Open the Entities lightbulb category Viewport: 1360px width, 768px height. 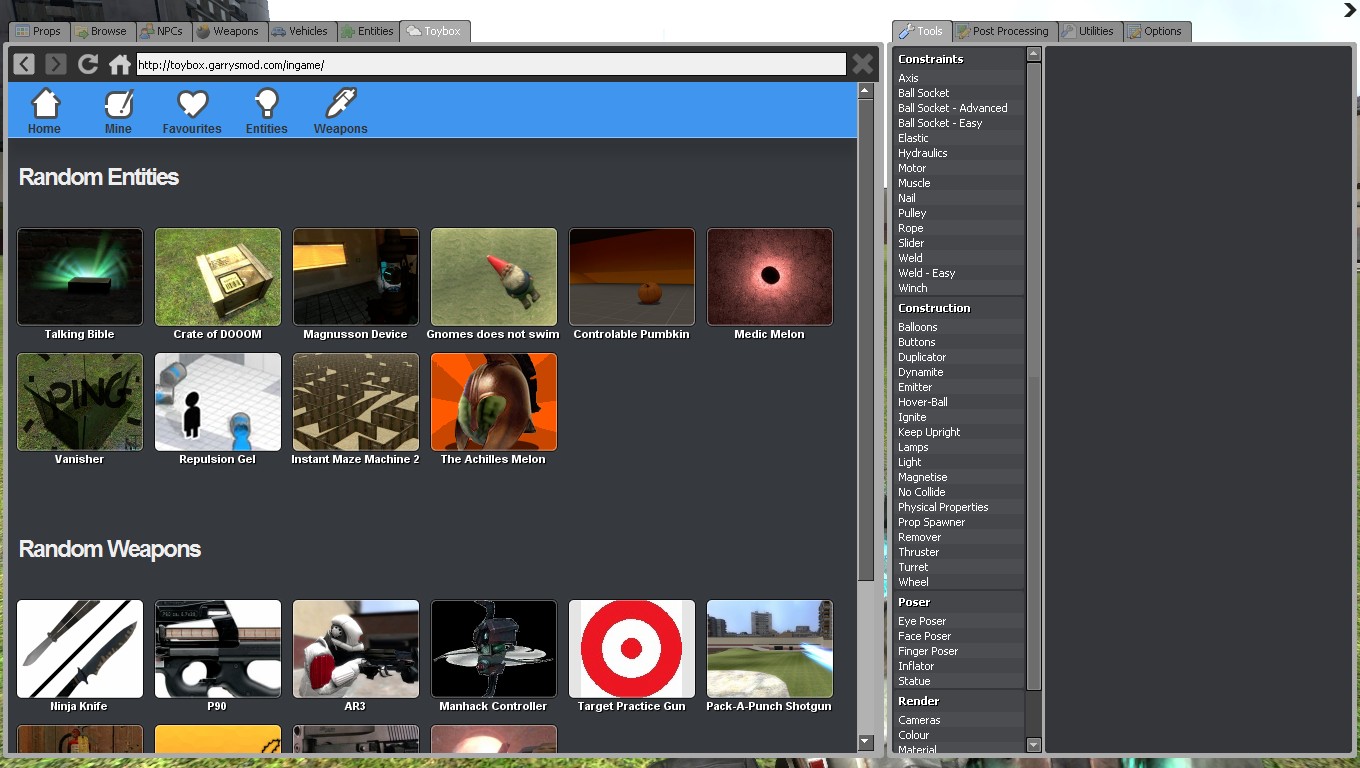266,110
